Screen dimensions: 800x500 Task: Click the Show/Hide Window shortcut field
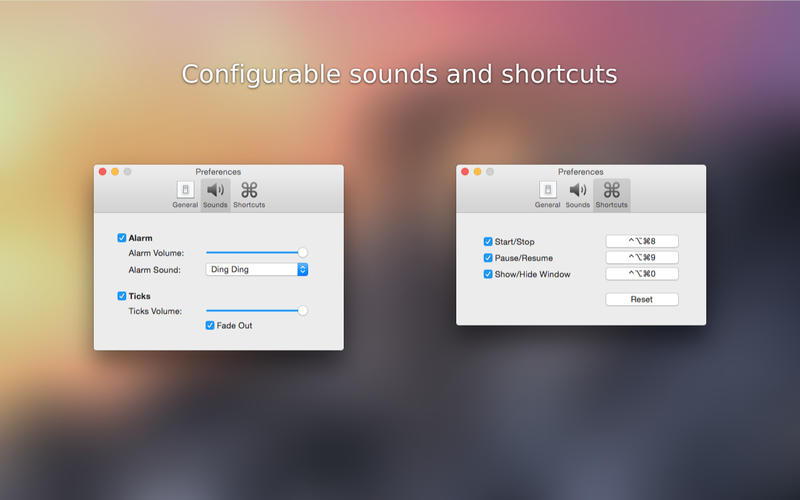pos(642,274)
